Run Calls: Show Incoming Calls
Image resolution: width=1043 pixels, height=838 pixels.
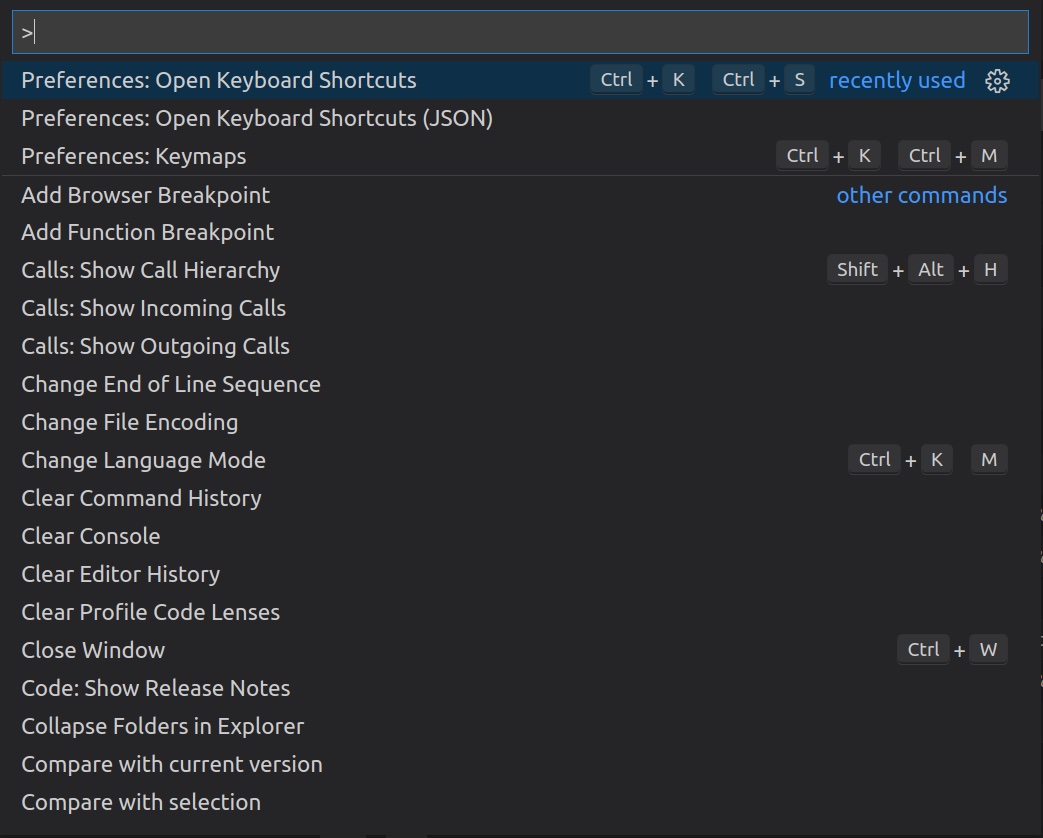point(154,309)
